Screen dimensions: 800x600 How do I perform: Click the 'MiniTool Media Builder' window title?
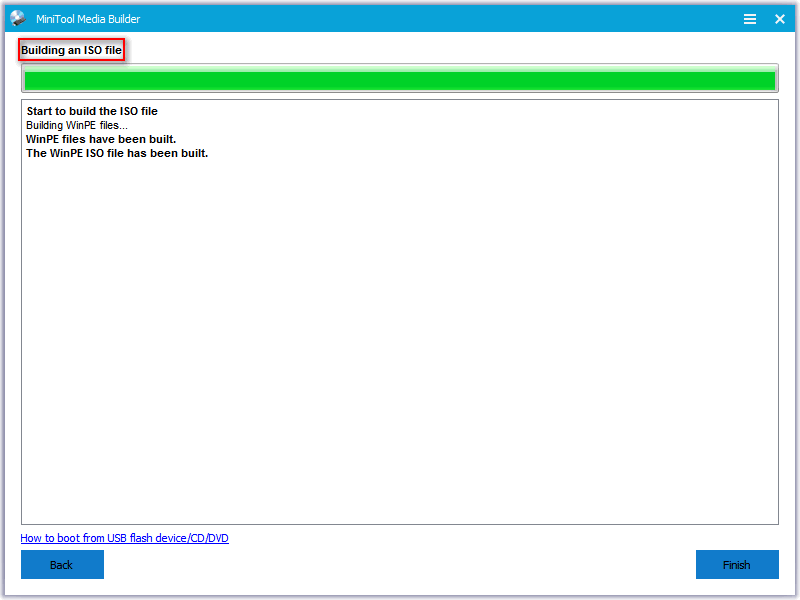click(88, 19)
